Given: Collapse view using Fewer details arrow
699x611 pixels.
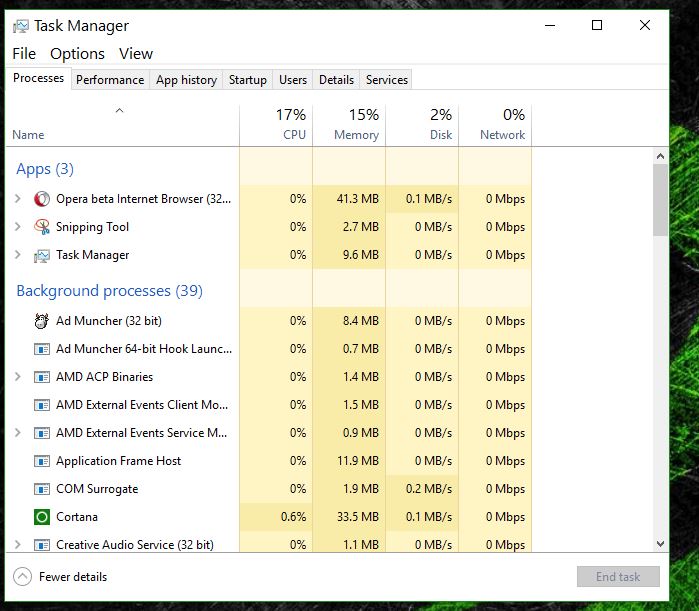Looking at the screenshot, I should tap(22, 577).
